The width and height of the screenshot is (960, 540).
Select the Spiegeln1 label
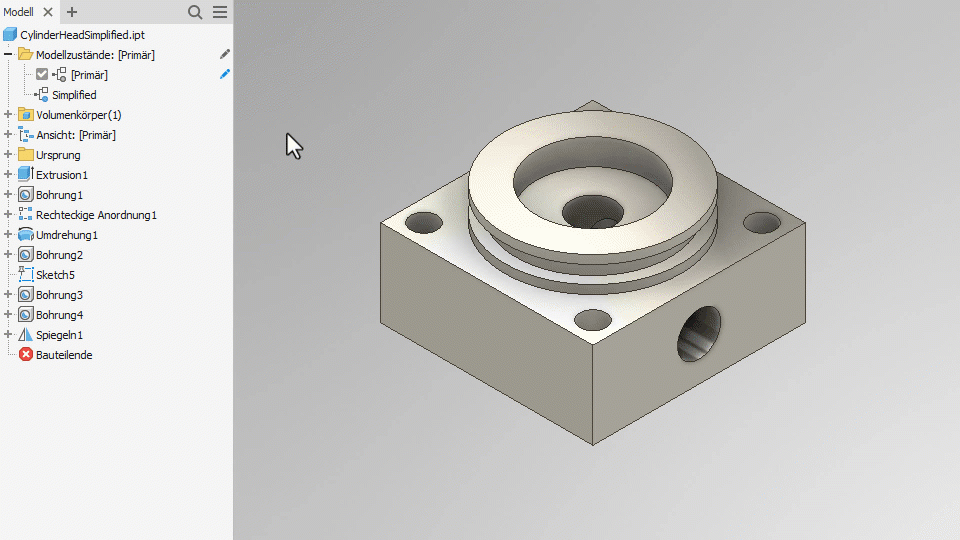click(x=59, y=336)
